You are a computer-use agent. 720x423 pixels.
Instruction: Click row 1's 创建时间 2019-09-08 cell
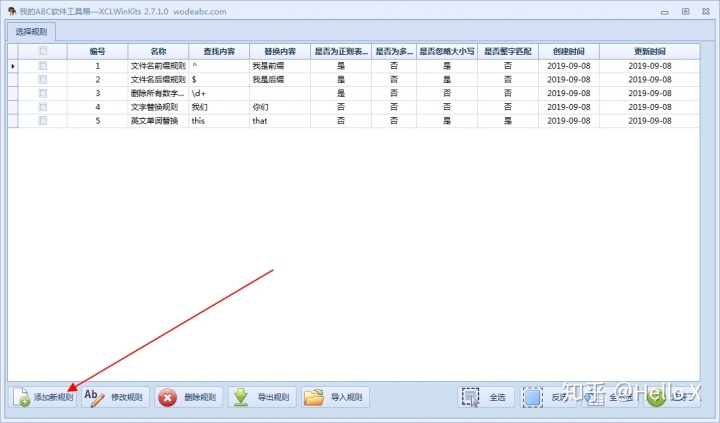(568, 66)
